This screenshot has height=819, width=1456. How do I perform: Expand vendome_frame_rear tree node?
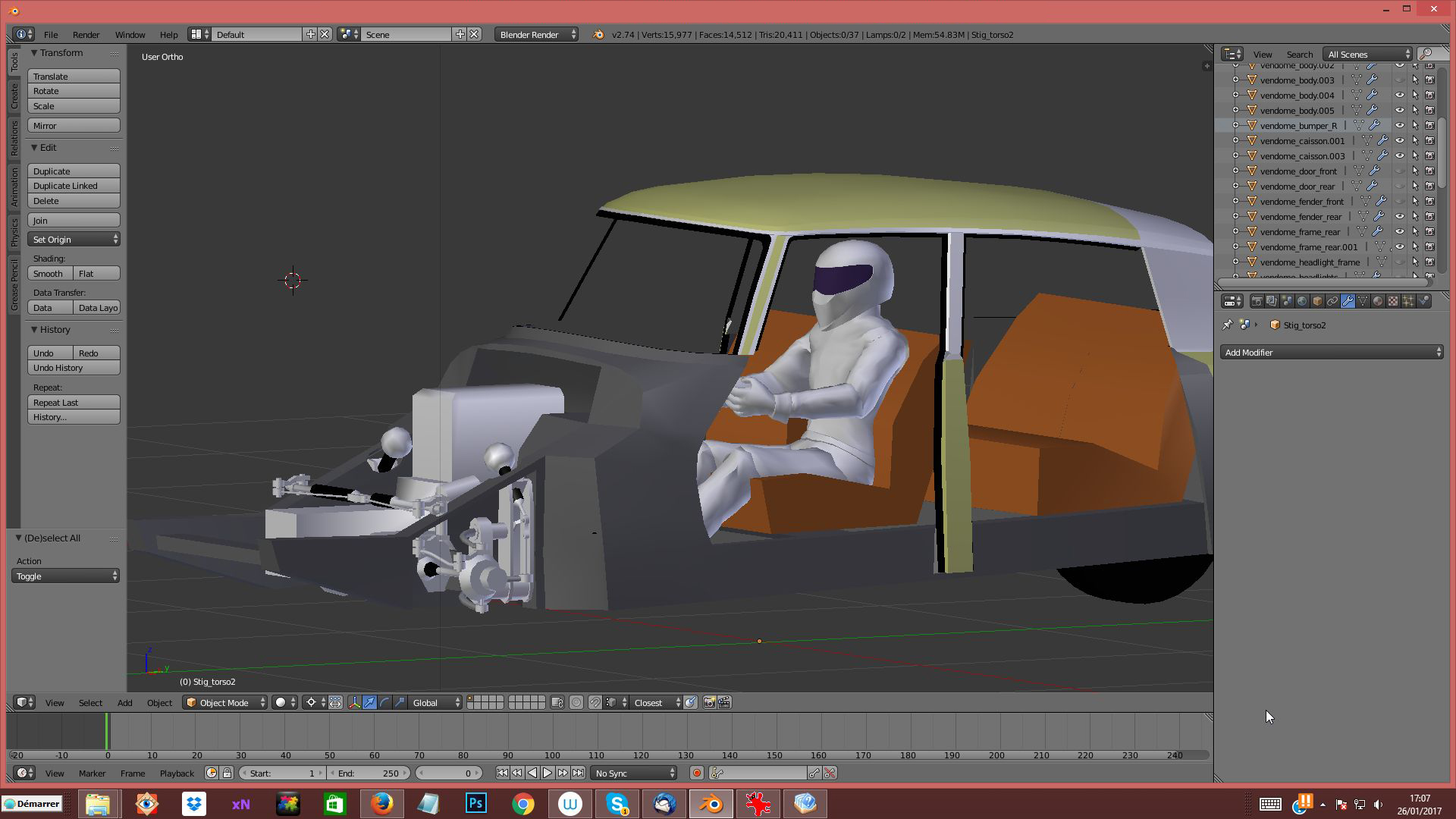pos(1235,231)
